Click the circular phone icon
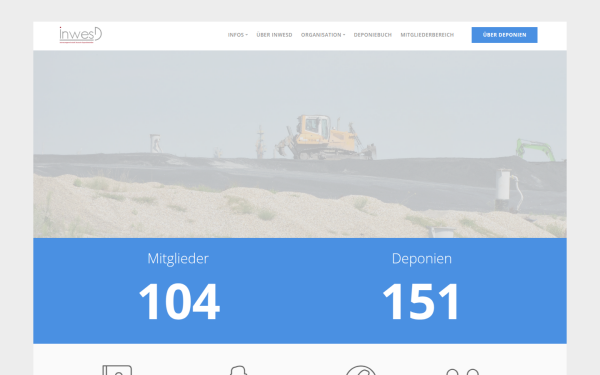The width and height of the screenshot is (600, 375). click(x=361, y=370)
